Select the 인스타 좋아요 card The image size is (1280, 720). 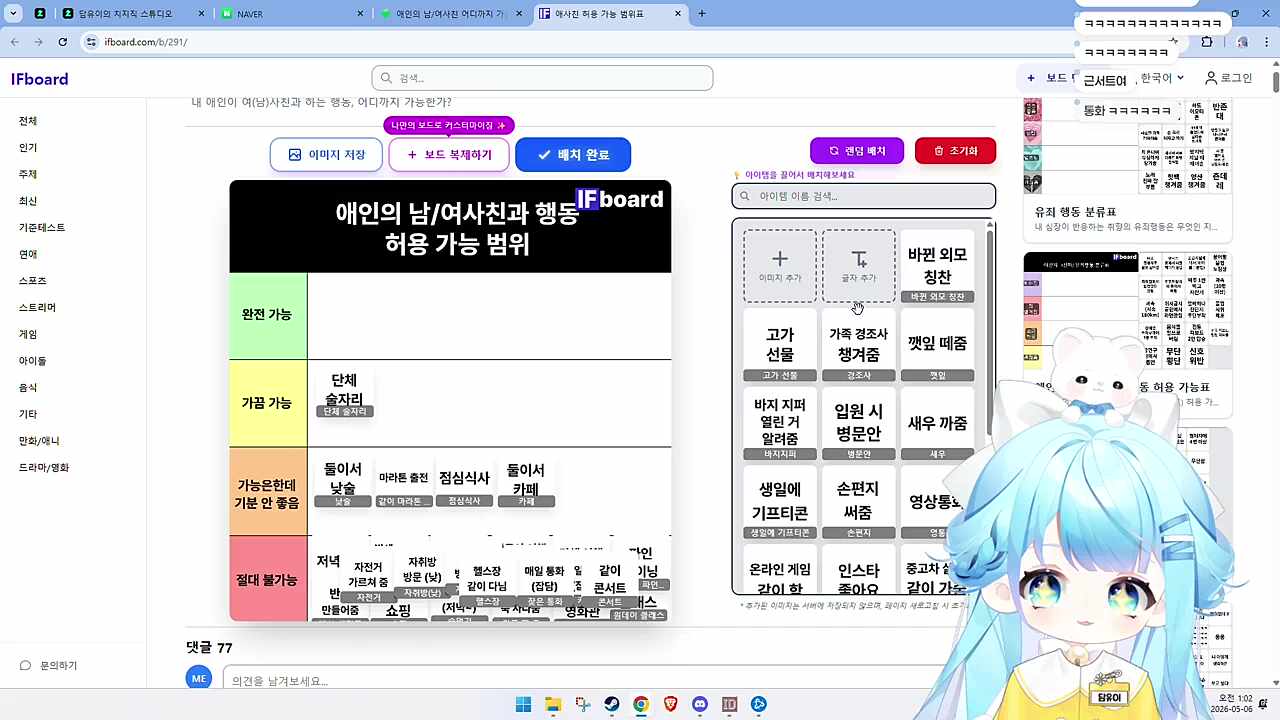858,571
